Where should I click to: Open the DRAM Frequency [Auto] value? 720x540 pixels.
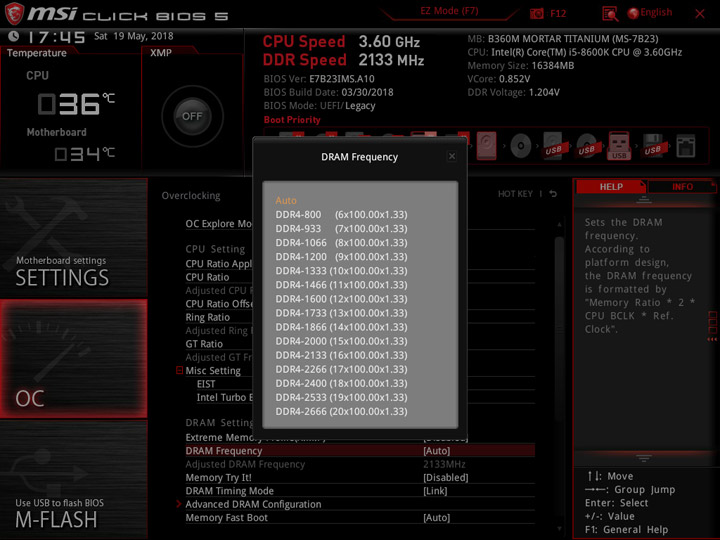click(x=436, y=451)
